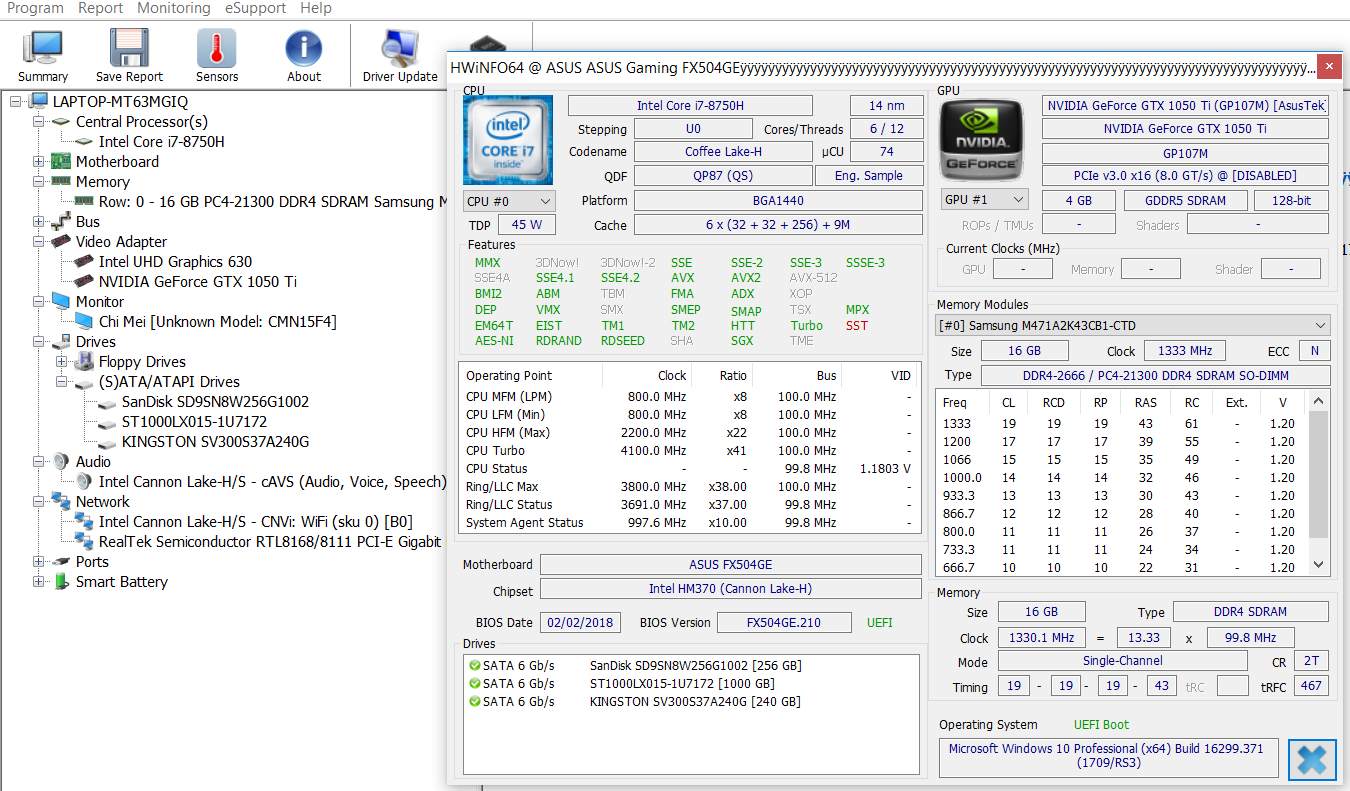The image size is (1350, 791).
Task: Click the Memory module tree icon
Action: click(x=61, y=181)
